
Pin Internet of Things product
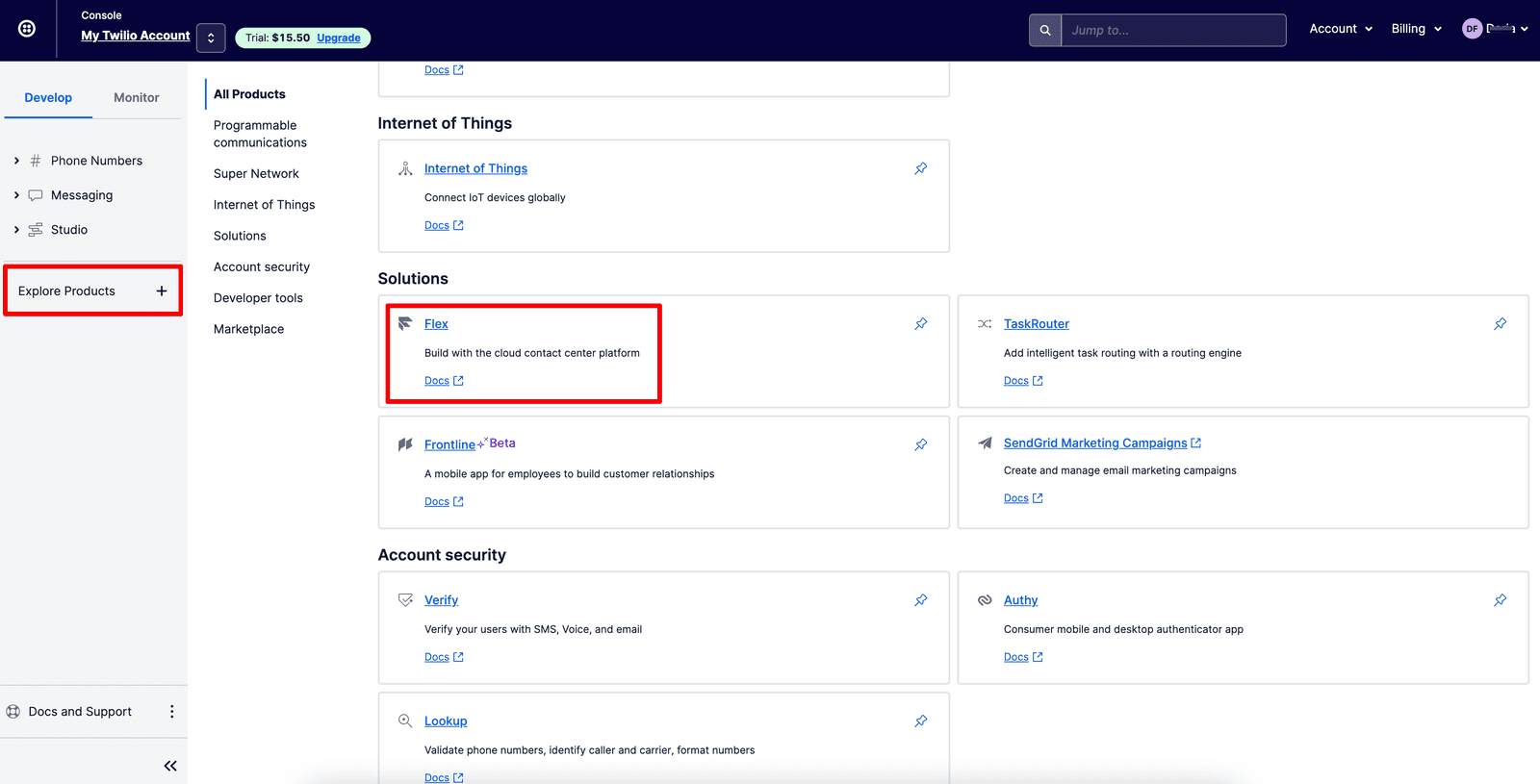point(921,168)
